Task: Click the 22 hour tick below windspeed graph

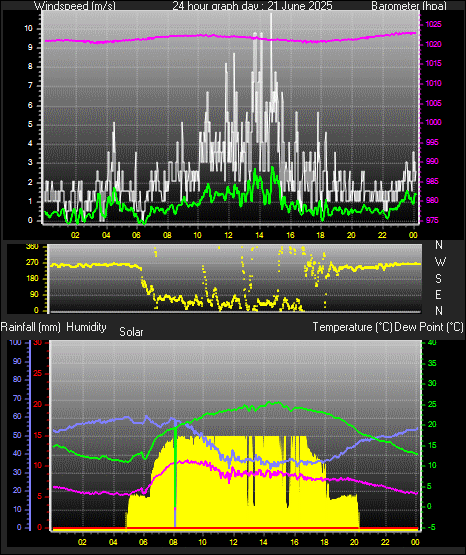Action: click(x=382, y=235)
